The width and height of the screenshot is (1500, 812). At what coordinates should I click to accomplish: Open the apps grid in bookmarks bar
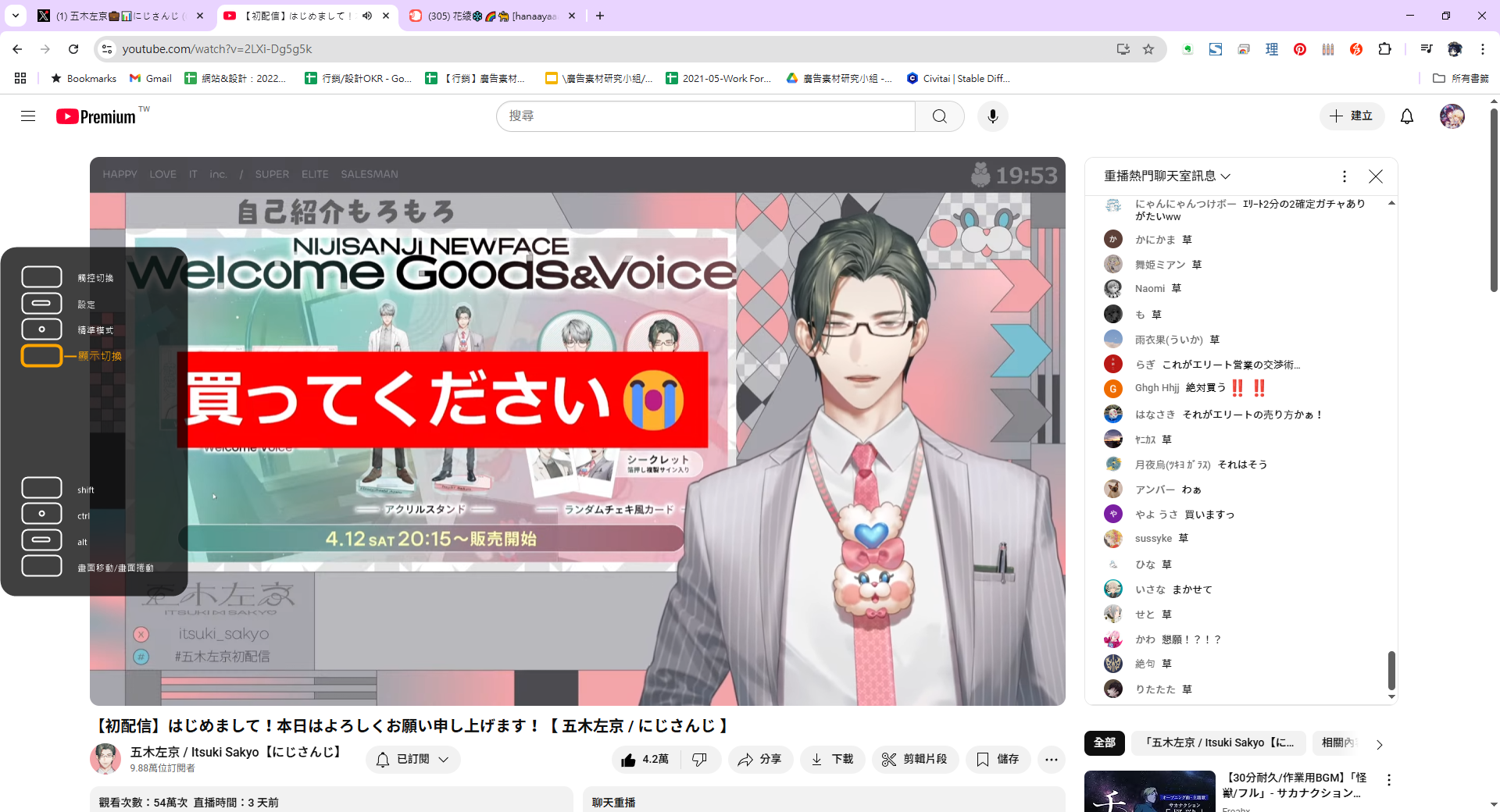pyautogui.click(x=20, y=78)
